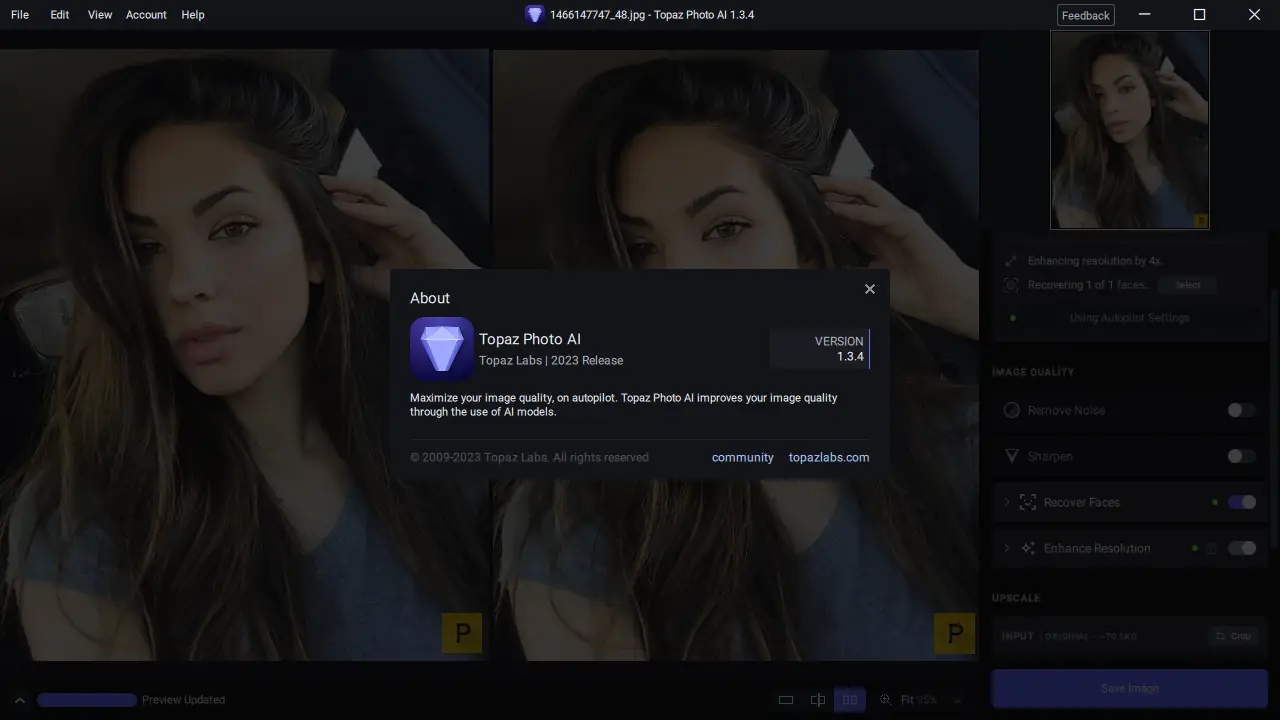Click the Remove Noise icon
Viewport: 1280px width, 720px height.
(x=1011, y=410)
